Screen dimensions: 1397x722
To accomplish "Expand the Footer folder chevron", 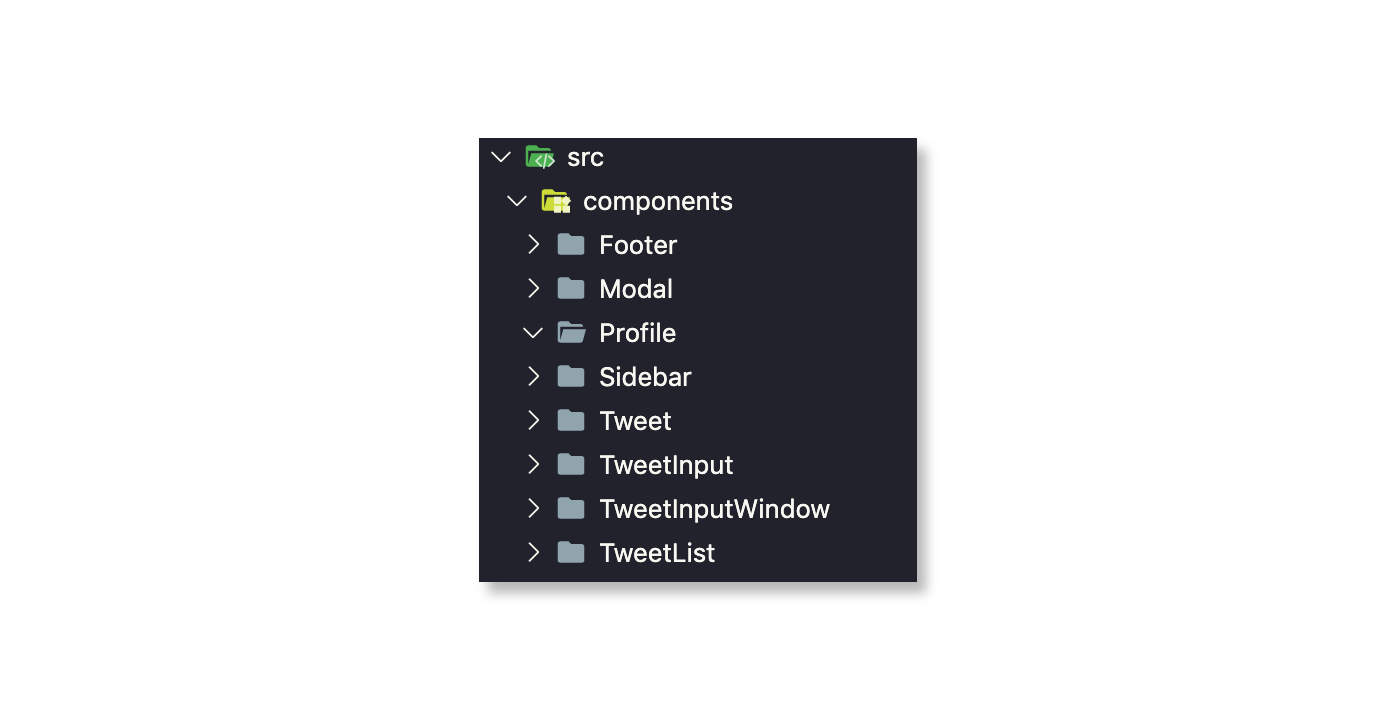I will coord(533,245).
